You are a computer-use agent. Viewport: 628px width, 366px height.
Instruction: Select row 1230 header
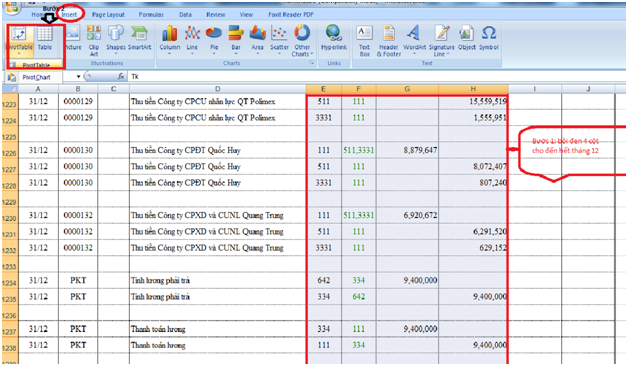(10, 216)
